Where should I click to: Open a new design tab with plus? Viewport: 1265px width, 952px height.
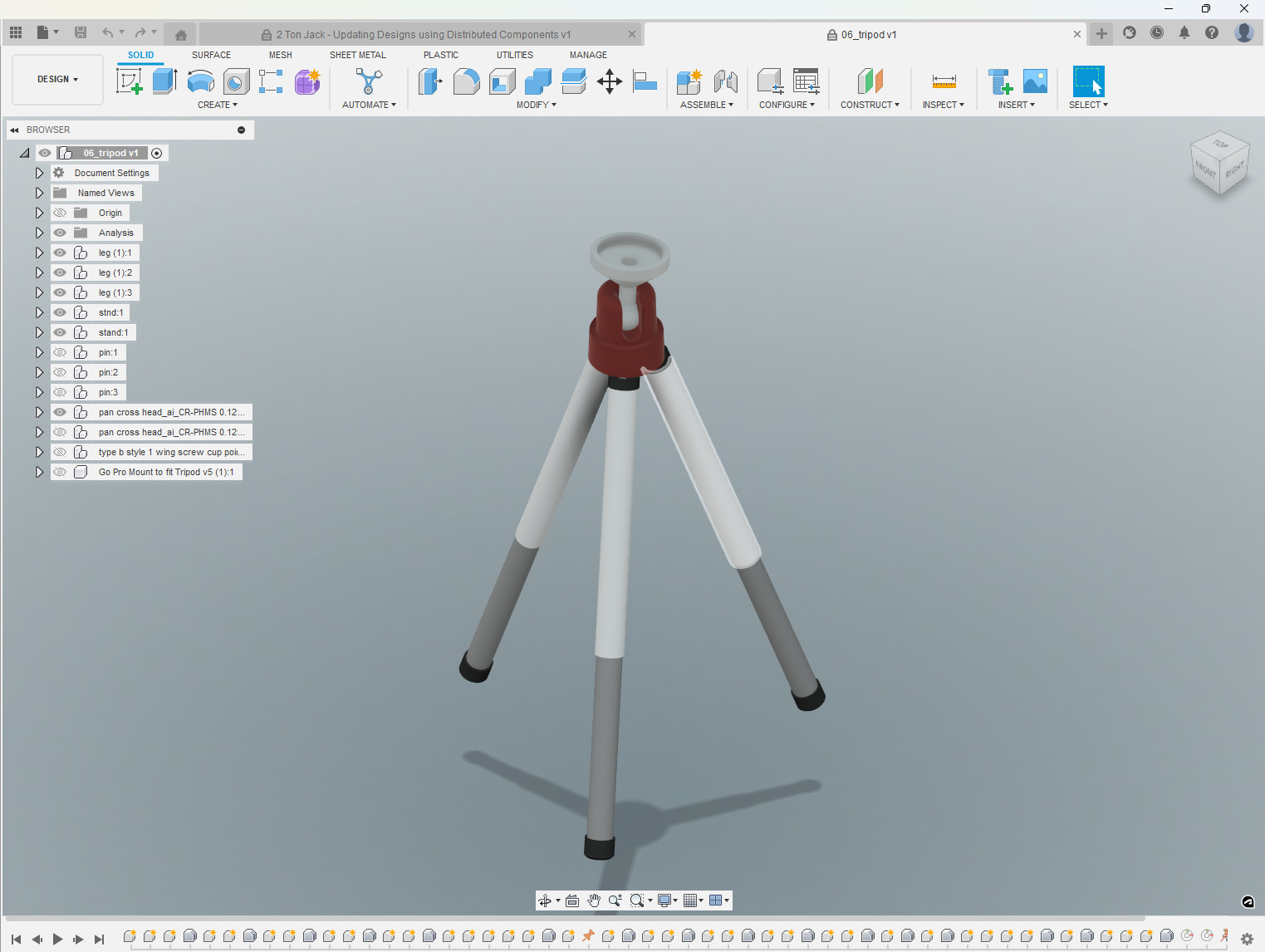pyautogui.click(x=1101, y=34)
